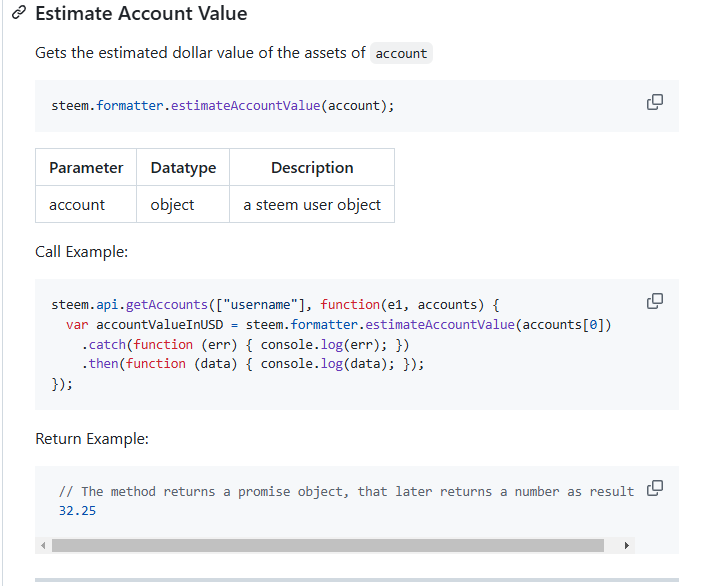Click the Estimate Account Value heading
This screenshot has height=586, width=709.
click(x=141, y=14)
